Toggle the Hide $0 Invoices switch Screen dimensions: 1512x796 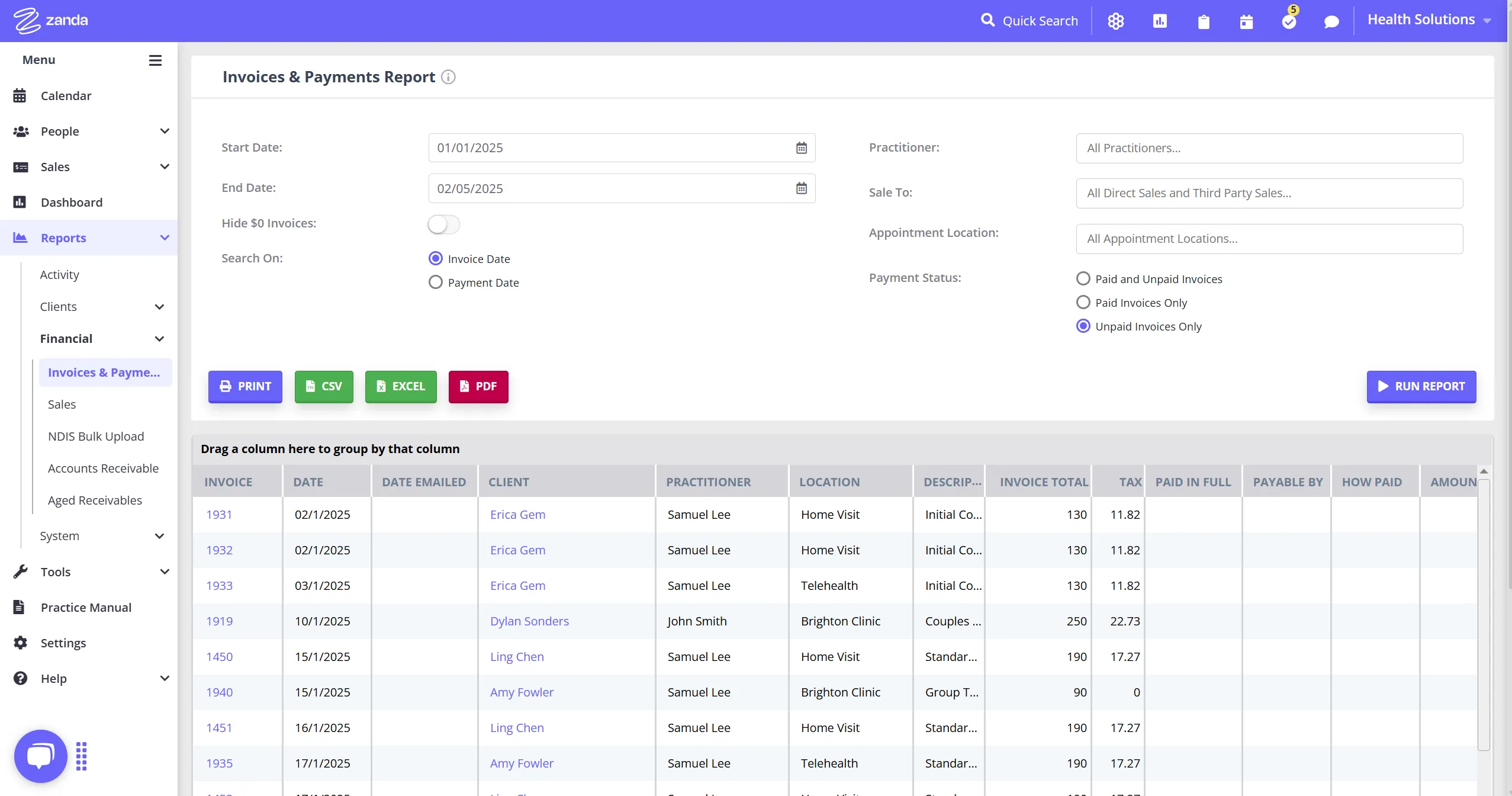[x=443, y=224]
